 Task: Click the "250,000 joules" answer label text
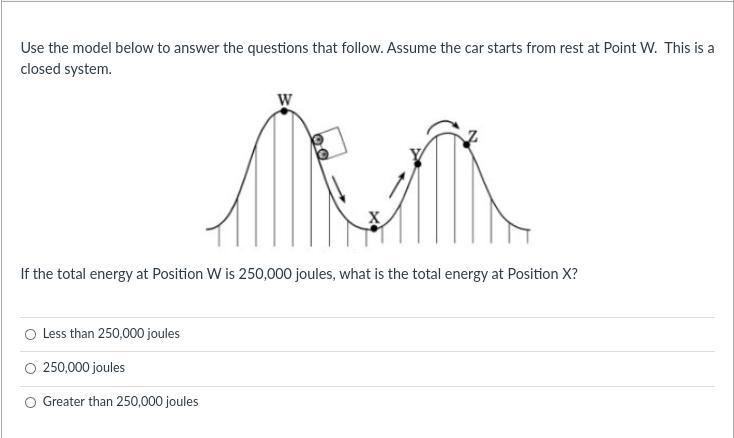(84, 368)
